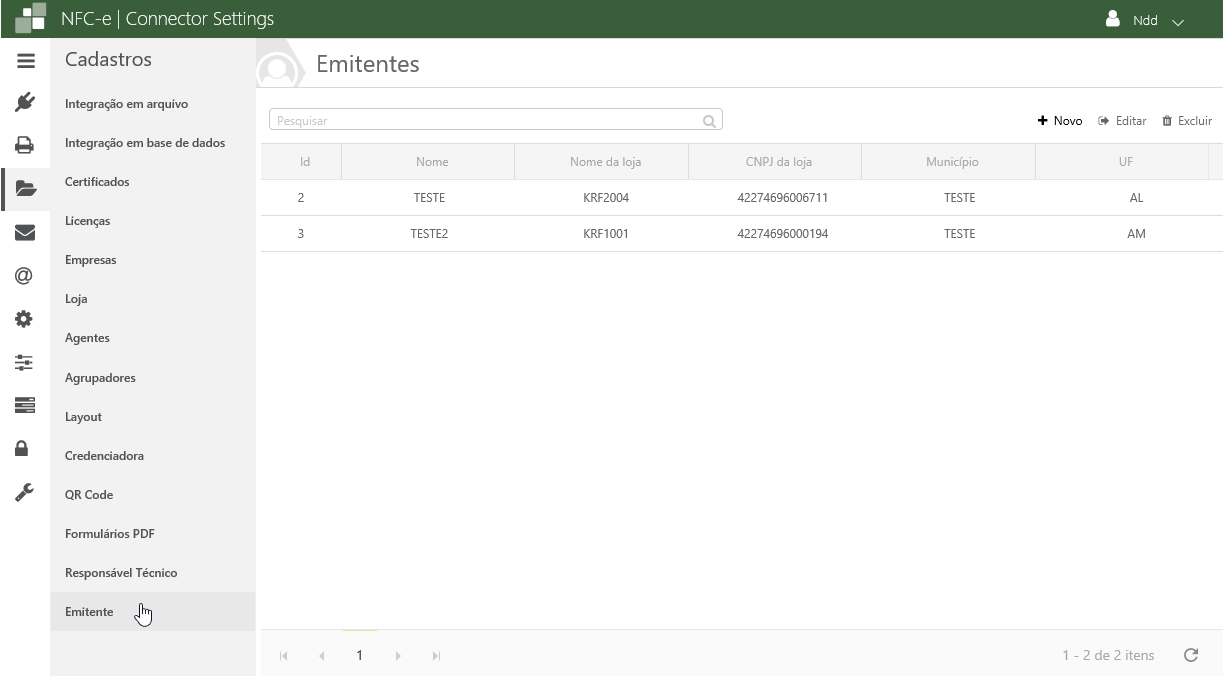Open the gear settings icon
The width and height of the screenshot is (1223, 676).
tap(25, 320)
